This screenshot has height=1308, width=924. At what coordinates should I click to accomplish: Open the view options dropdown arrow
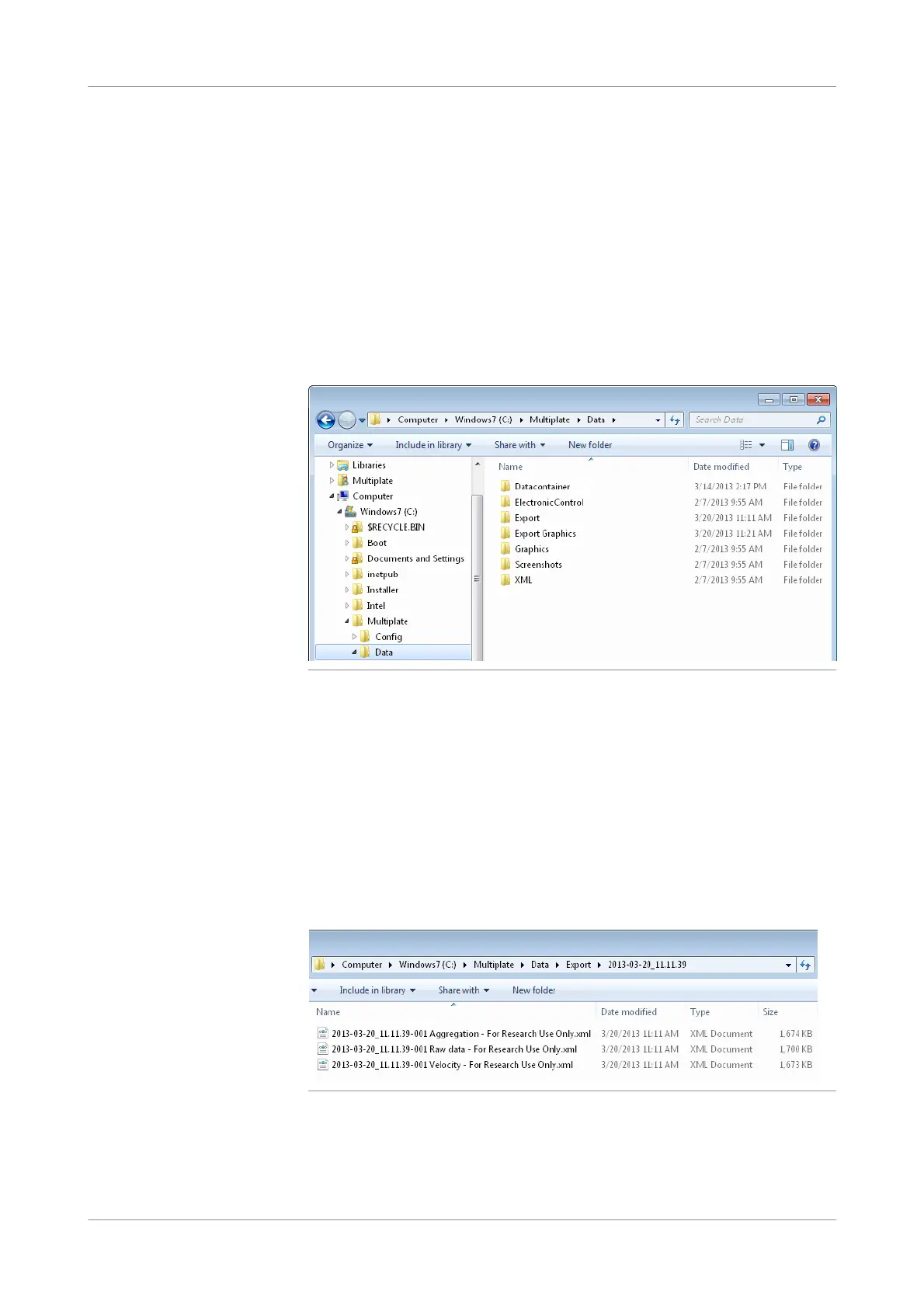762,445
